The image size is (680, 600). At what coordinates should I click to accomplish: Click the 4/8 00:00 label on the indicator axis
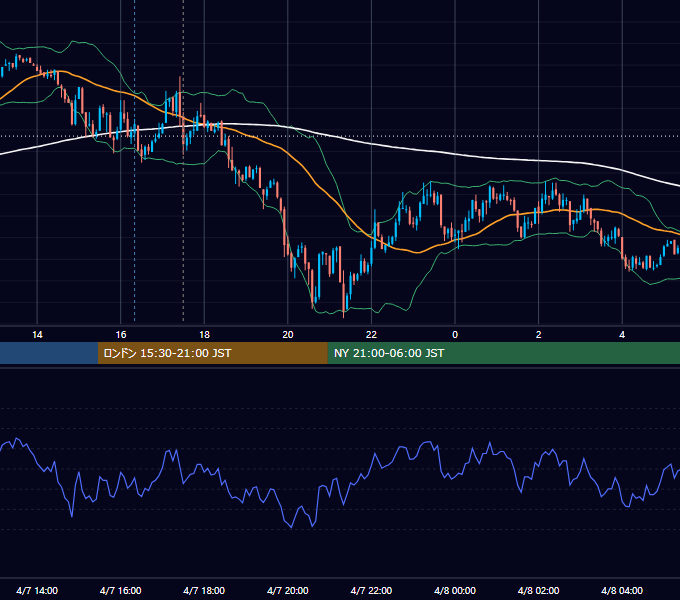(455, 590)
